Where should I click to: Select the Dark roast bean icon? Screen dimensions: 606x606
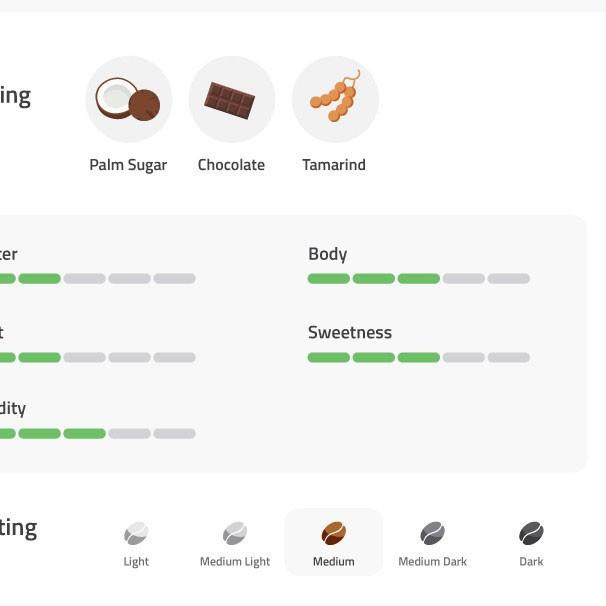(x=531, y=533)
